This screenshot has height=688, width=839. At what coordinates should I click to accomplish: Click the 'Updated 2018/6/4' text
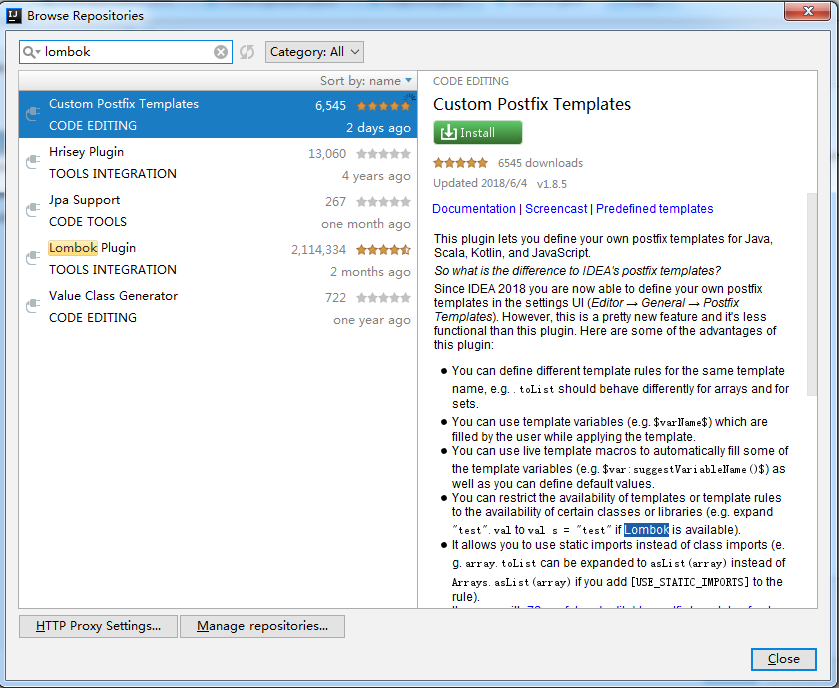(480, 184)
